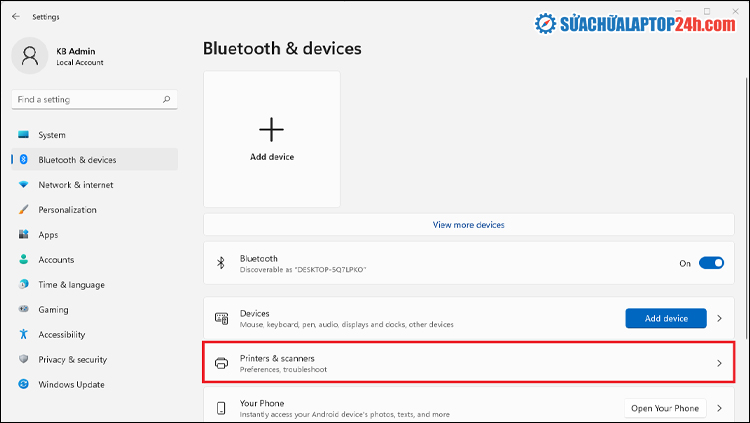Click the plus icon on Add device tile
This screenshot has height=423, width=750.
click(271, 129)
